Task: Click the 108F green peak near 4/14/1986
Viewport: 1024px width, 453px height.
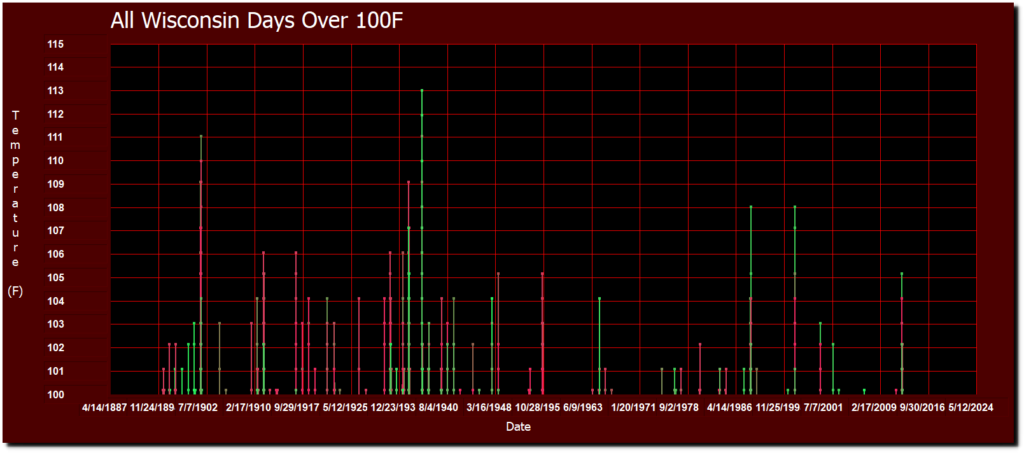Action: (x=750, y=207)
